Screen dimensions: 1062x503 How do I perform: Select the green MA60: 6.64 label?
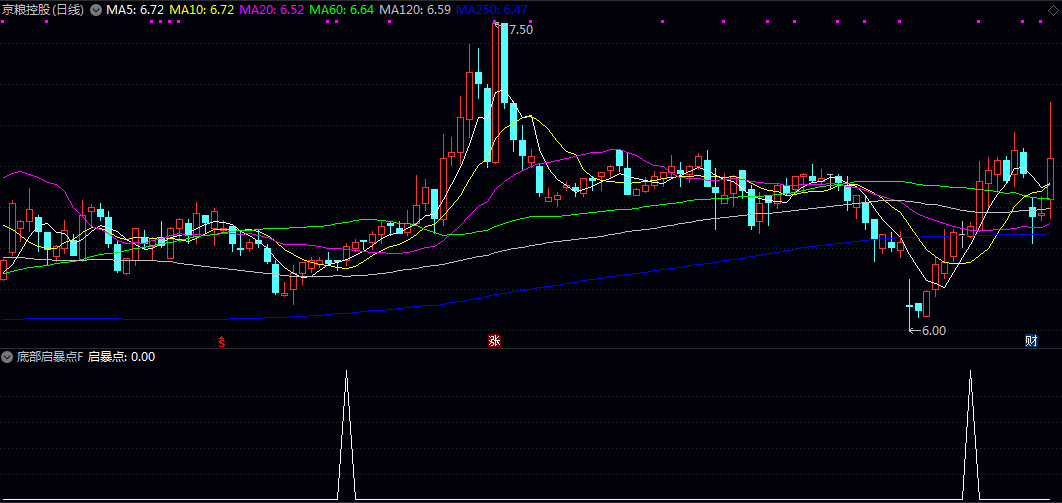[342, 10]
